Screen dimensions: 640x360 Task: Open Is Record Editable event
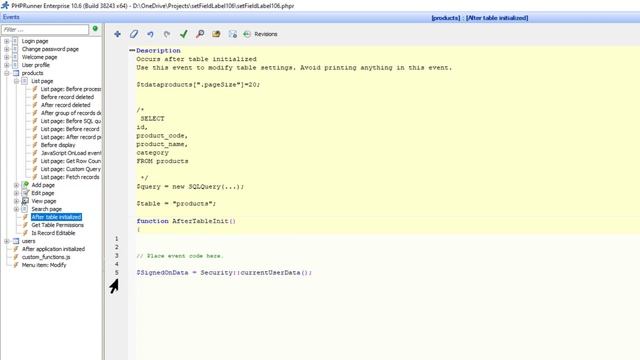(x=53, y=233)
